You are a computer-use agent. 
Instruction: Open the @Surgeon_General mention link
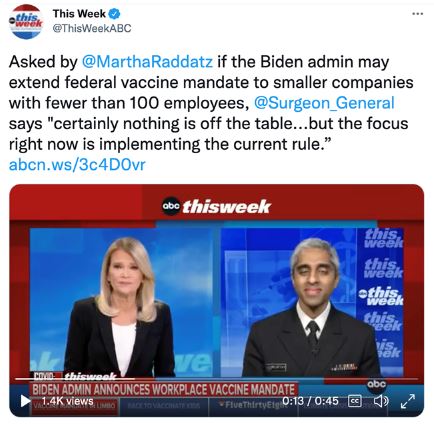[324, 103]
